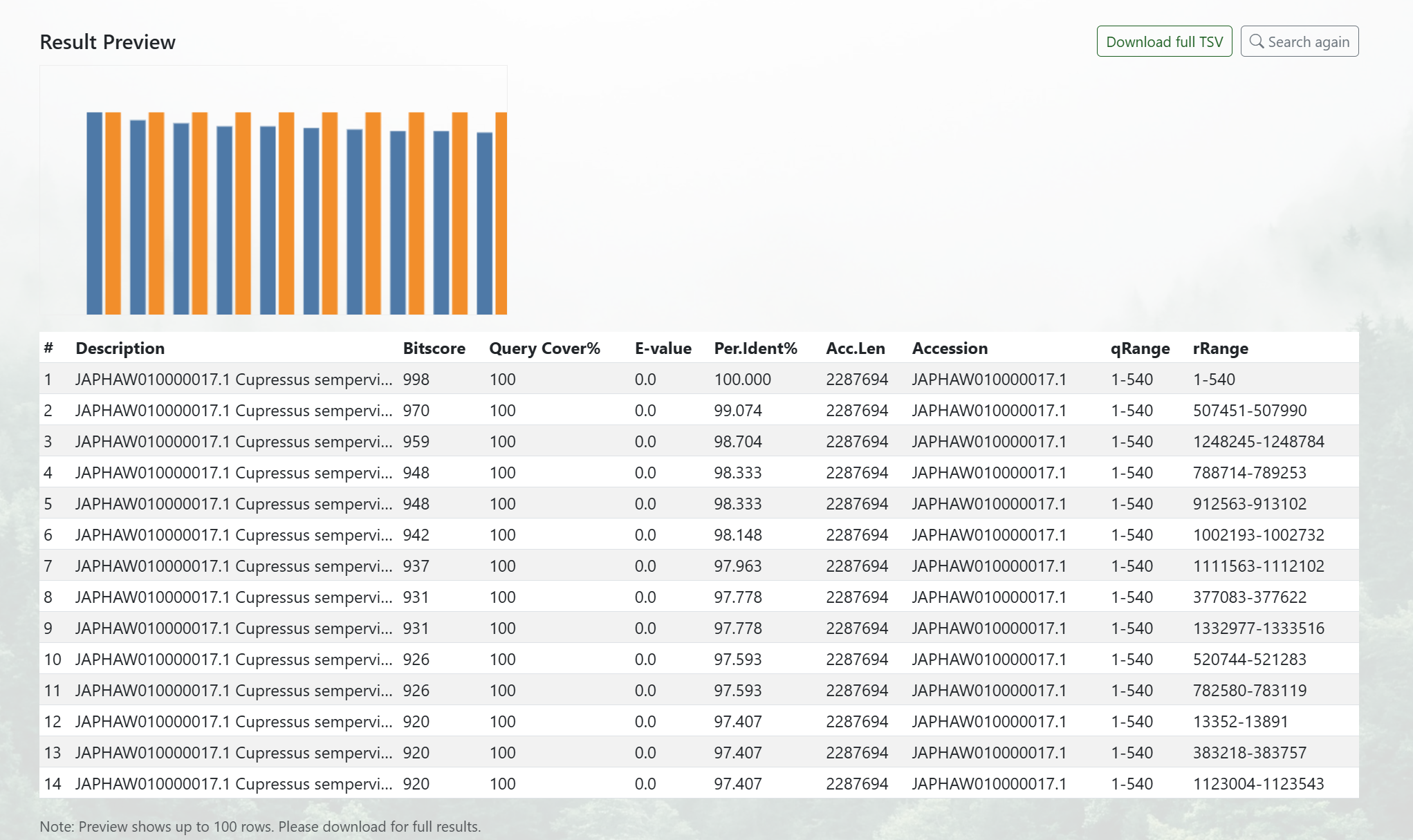Click rRange 1248245-1248784

[x=1259, y=442]
